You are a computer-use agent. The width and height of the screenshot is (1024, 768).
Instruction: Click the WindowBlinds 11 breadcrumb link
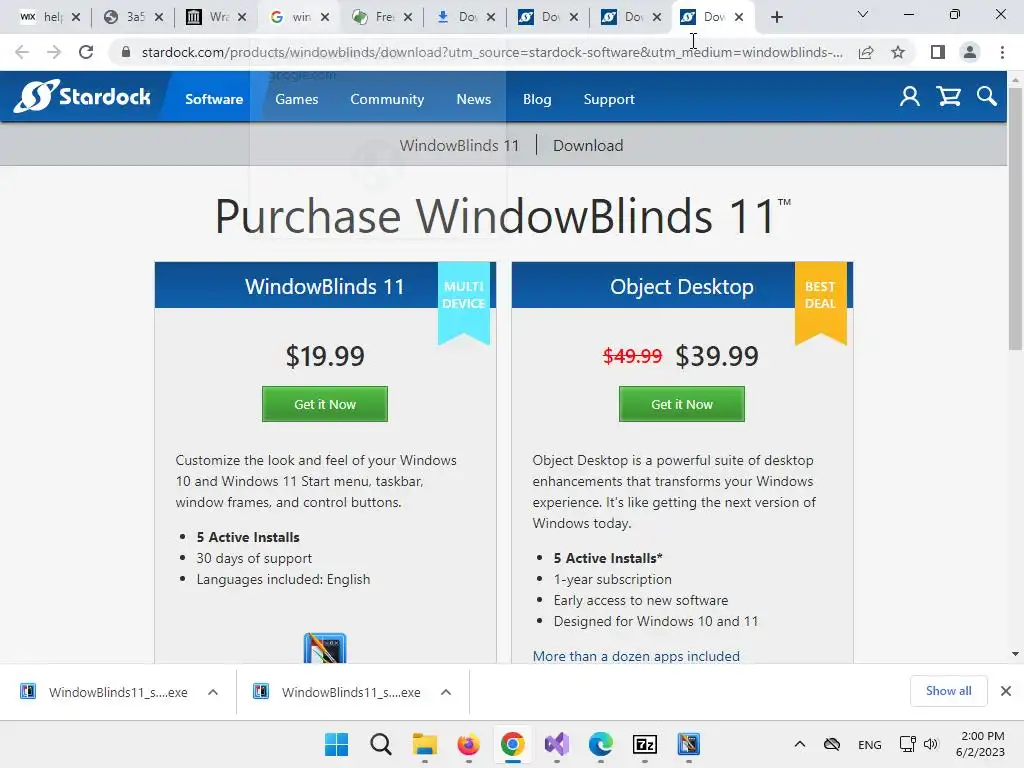(459, 145)
